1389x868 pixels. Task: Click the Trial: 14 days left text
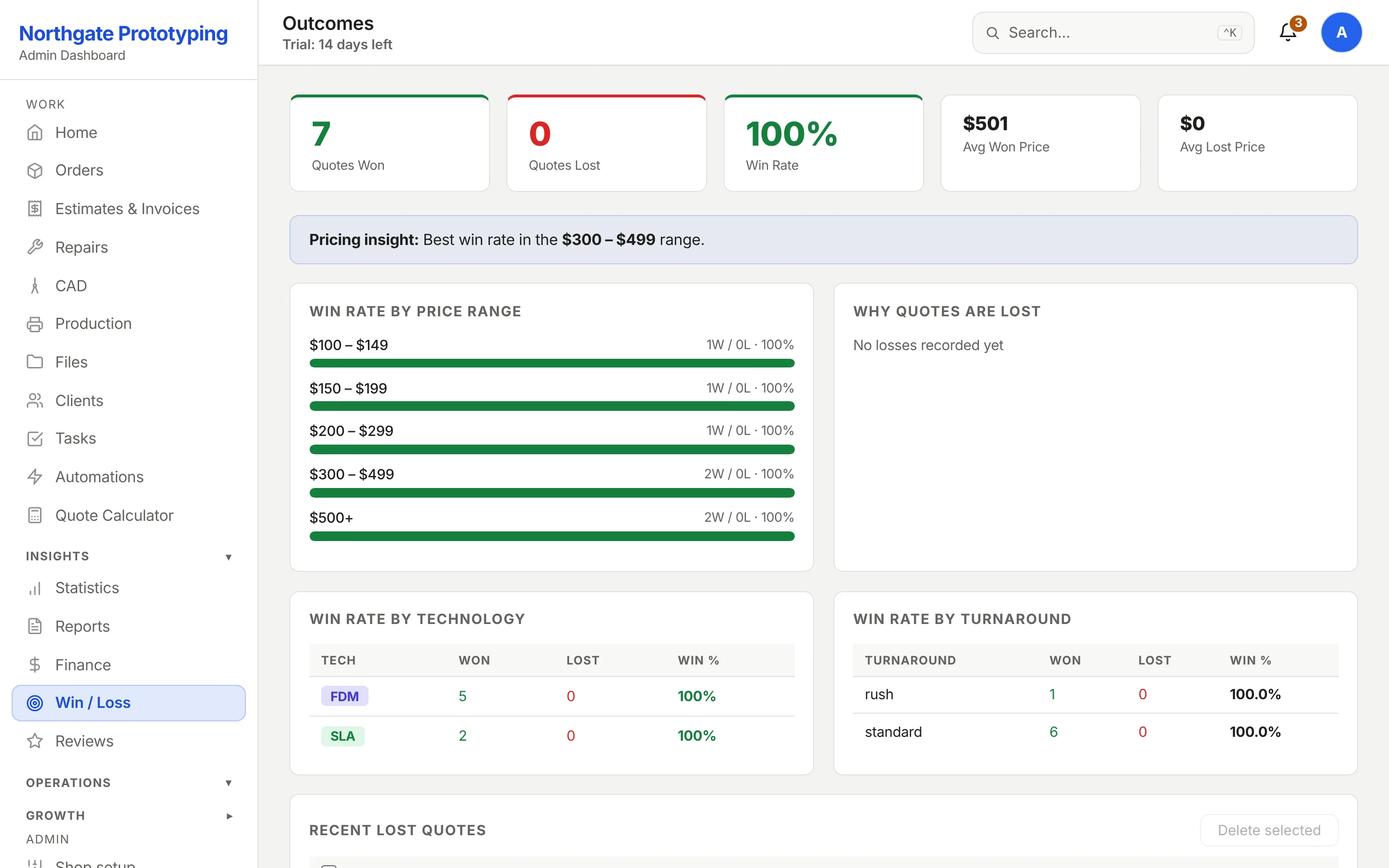coord(337,44)
